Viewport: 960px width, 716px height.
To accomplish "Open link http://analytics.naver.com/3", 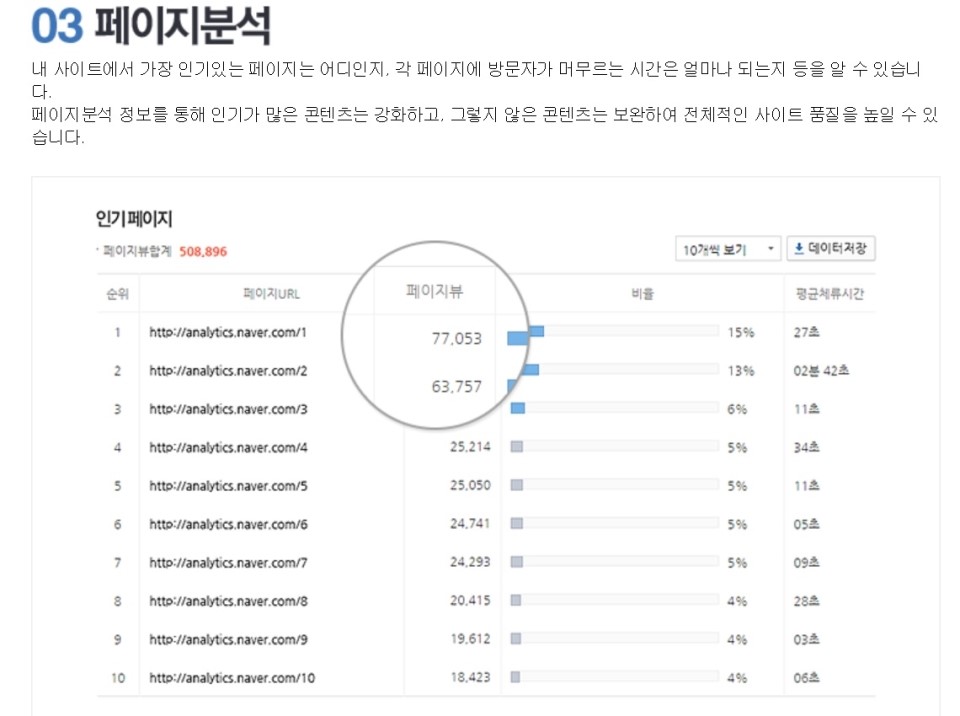I will click(228, 409).
